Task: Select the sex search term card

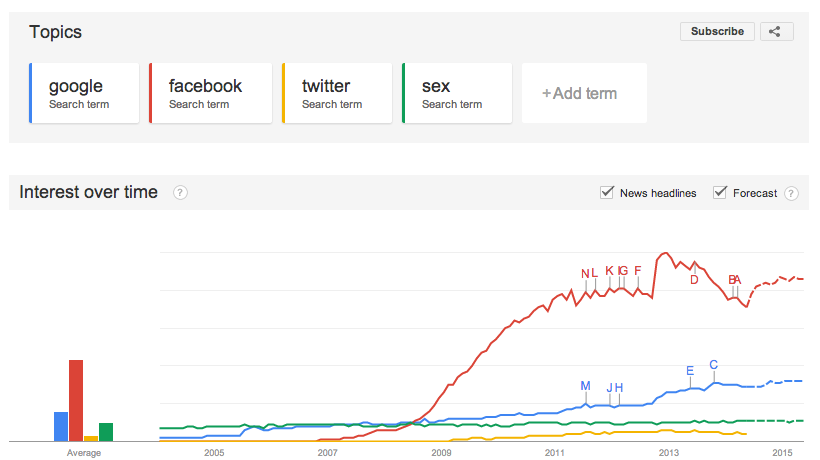Action: [457, 94]
